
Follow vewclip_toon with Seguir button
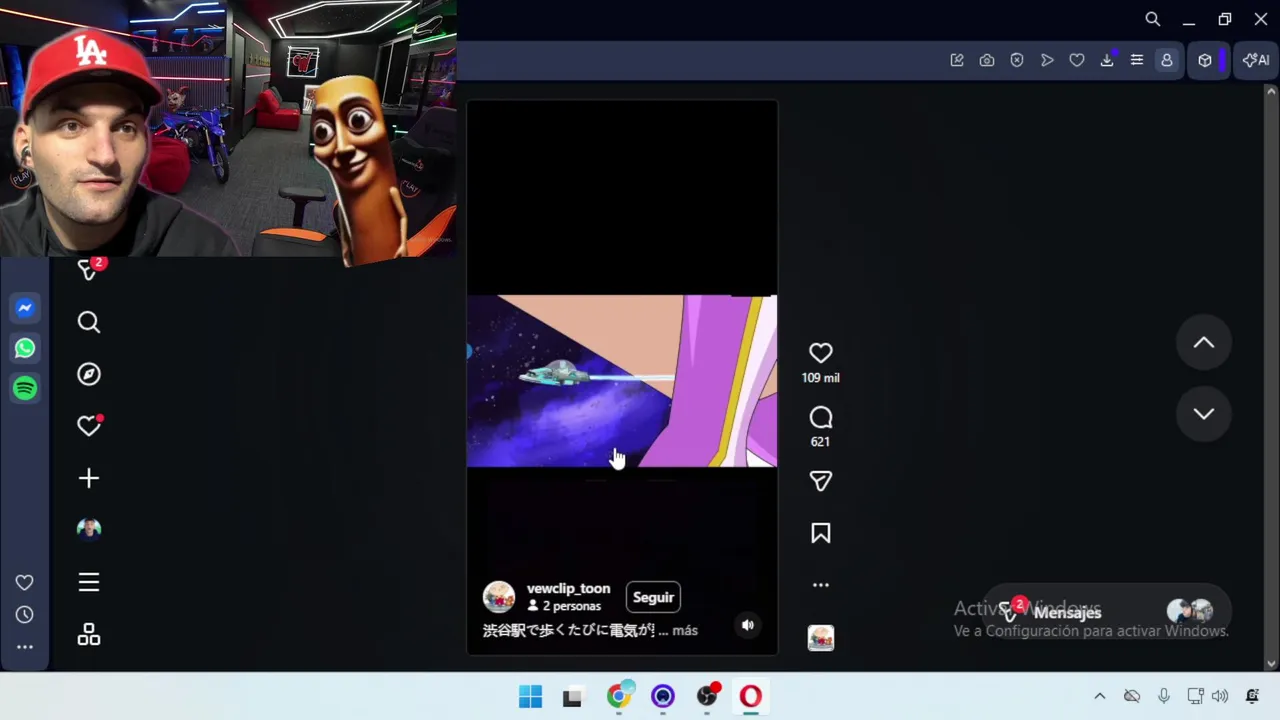(653, 597)
